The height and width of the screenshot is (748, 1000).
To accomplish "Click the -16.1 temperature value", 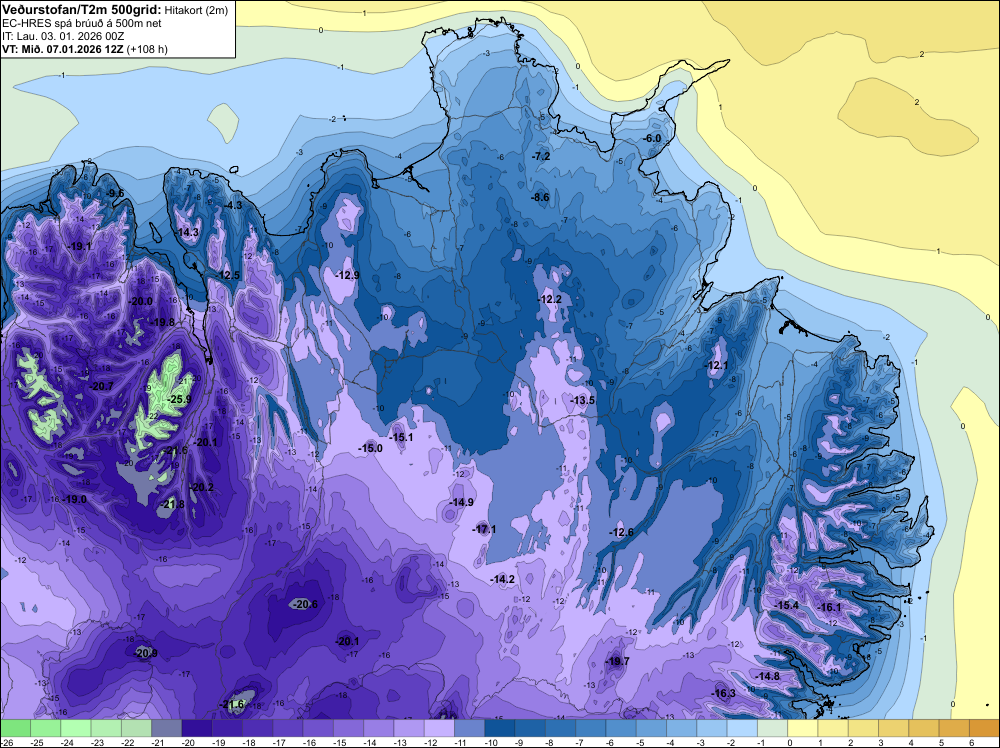I will coord(830,607).
